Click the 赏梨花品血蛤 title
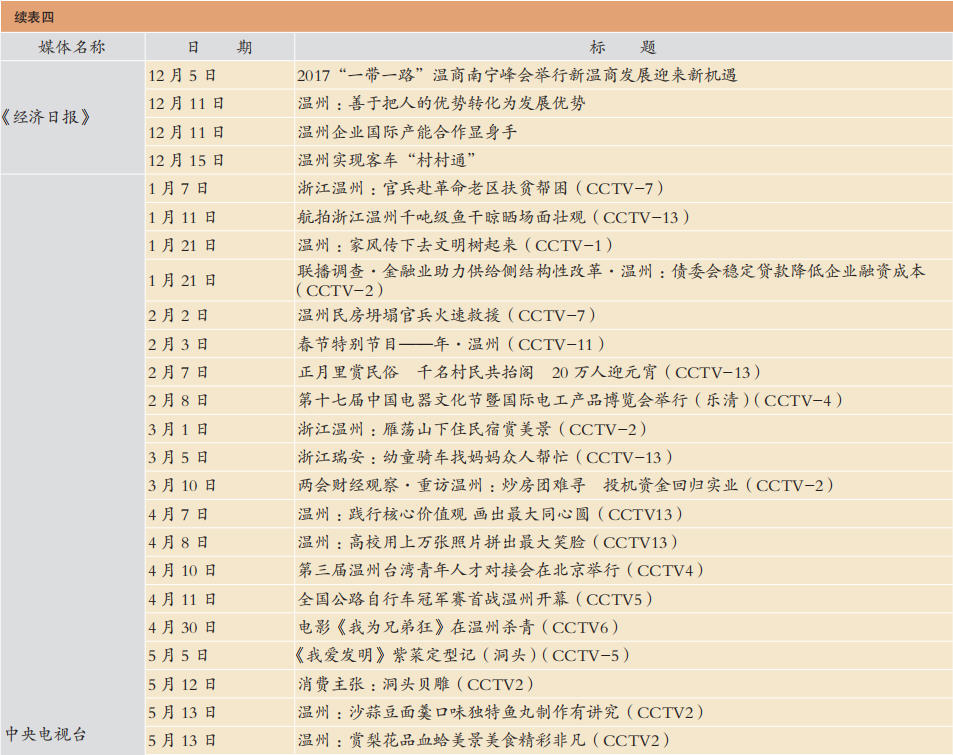 pos(484,740)
